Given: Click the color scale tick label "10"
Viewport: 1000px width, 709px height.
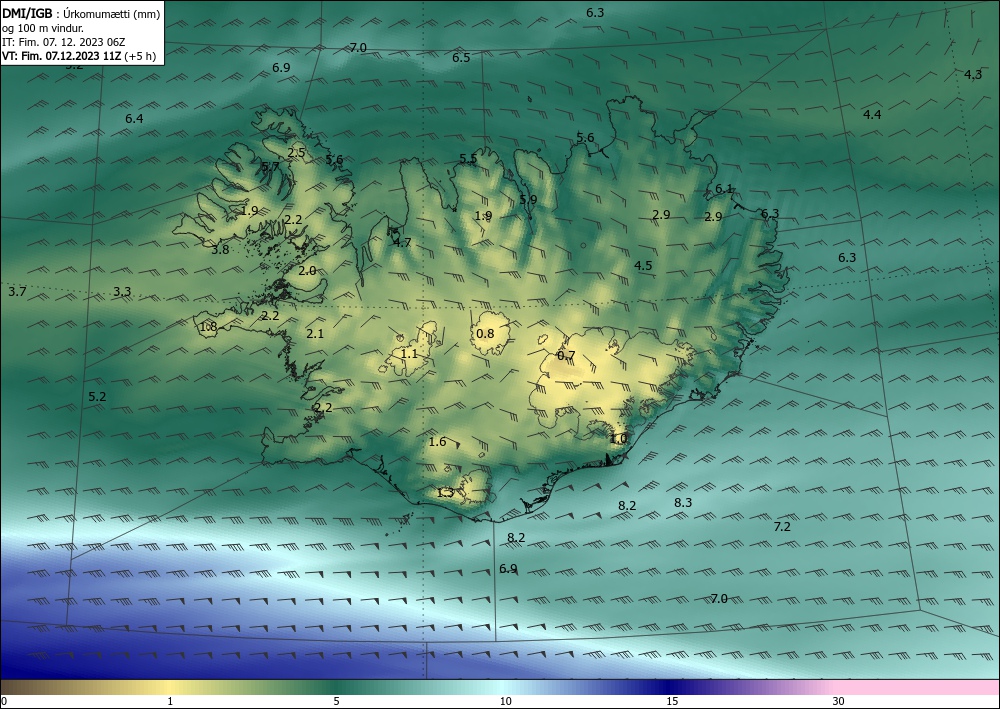Looking at the screenshot, I should 505,701.
